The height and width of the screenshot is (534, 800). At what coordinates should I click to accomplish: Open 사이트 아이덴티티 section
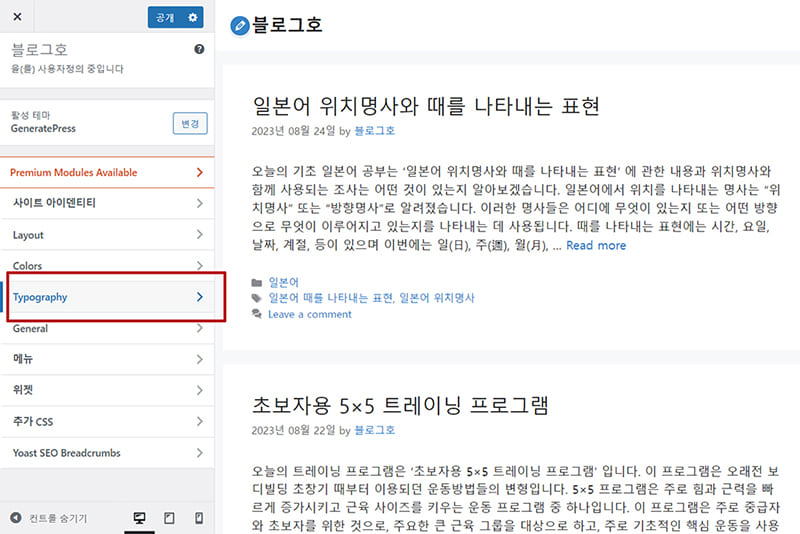click(107, 203)
